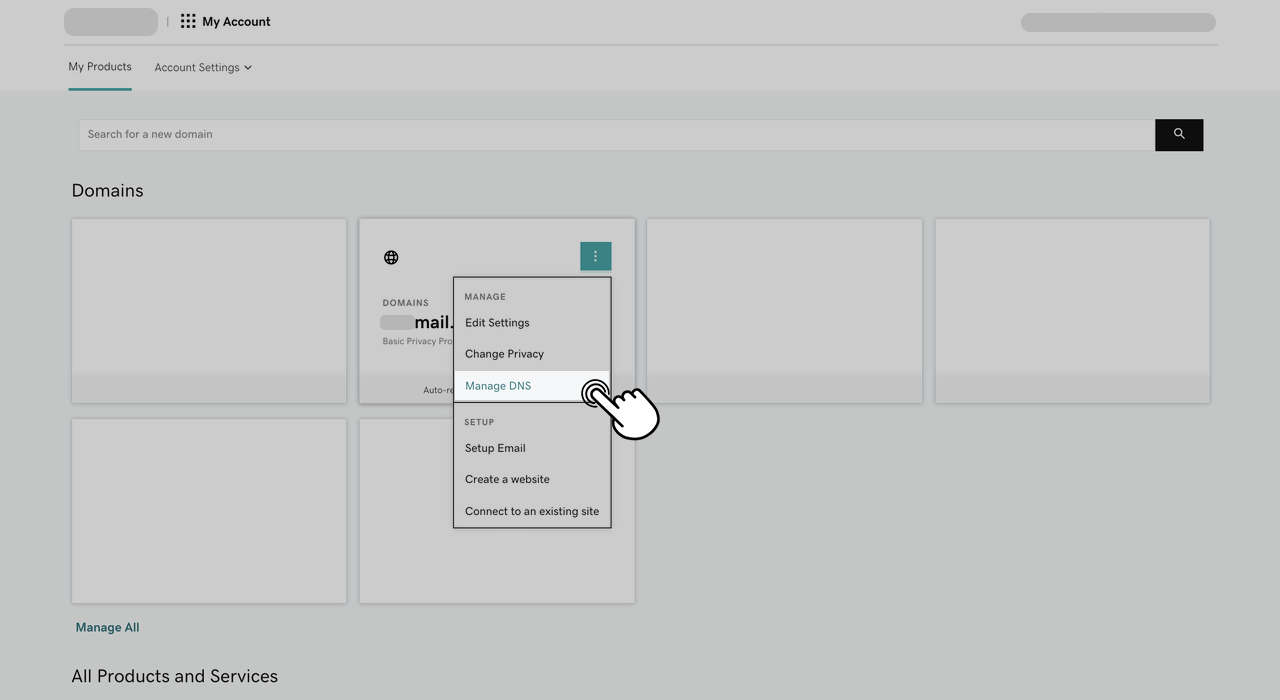Switch to the My Products tab

[x=99, y=66]
